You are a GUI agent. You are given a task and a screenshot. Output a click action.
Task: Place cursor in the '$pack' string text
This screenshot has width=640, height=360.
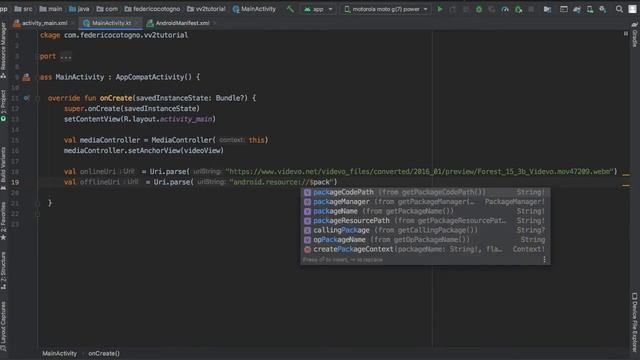[x=320, y=182]
